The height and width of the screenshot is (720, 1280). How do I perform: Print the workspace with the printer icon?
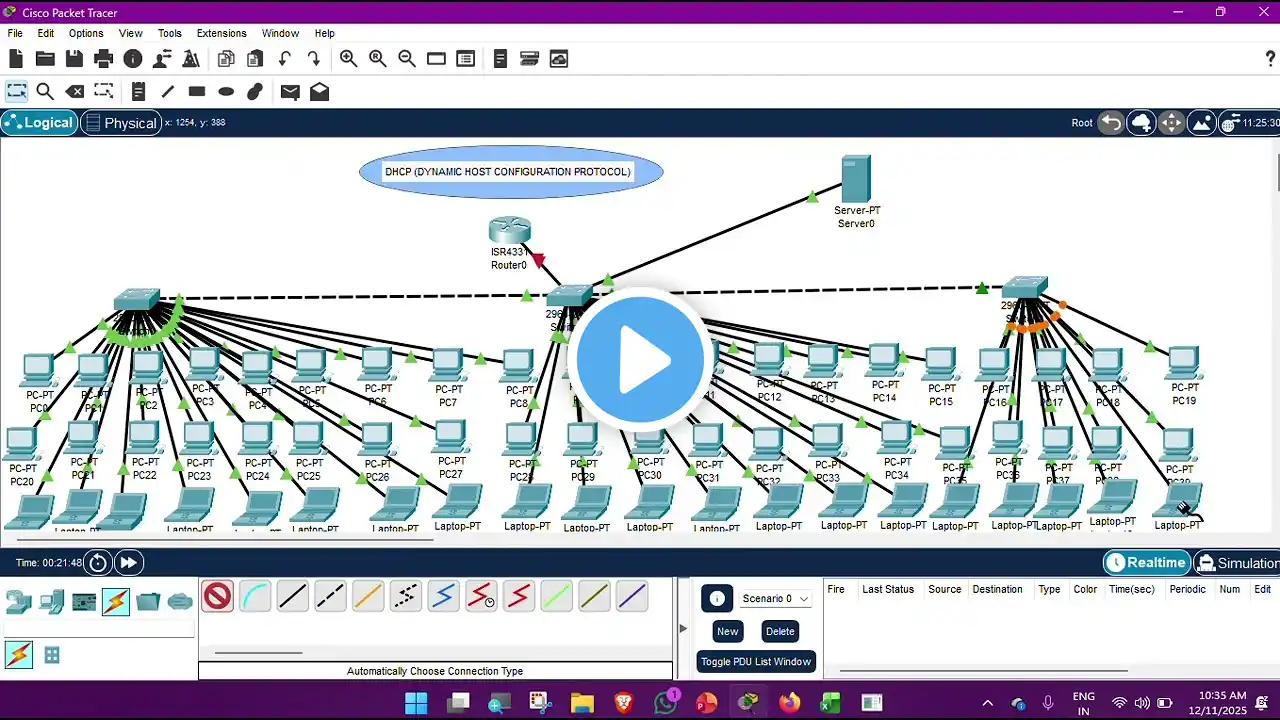pos(103,59)
